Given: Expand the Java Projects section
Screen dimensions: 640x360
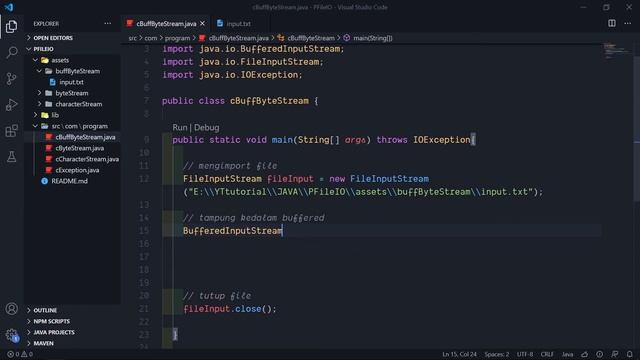Looking at the screenshot, I should [x=54, y=332].
